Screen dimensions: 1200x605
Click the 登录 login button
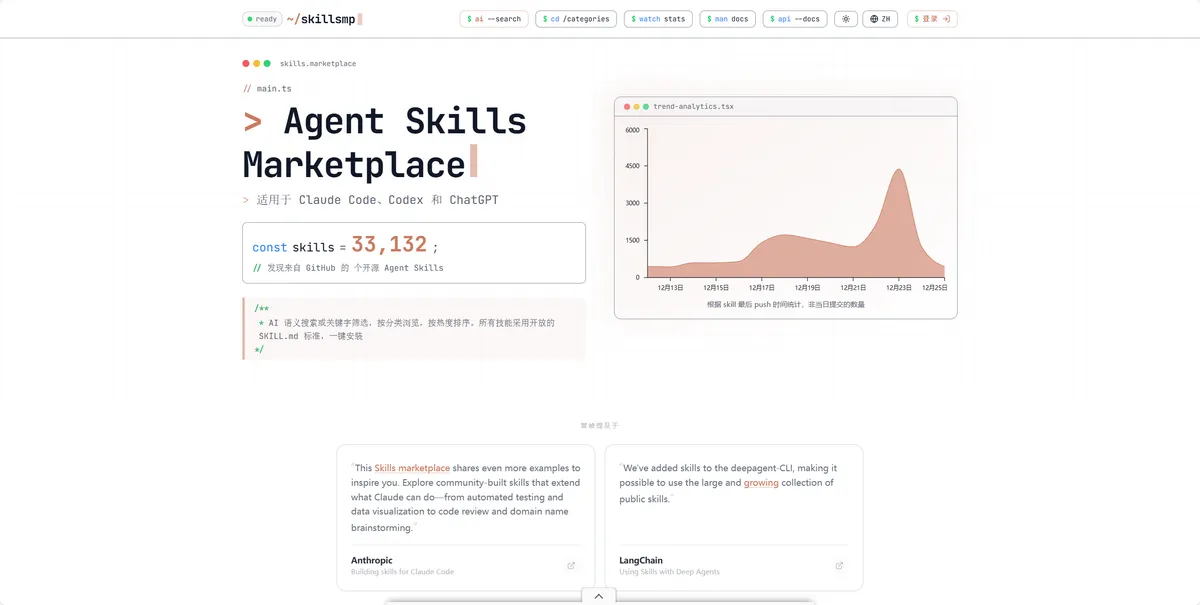click(932, 19)
